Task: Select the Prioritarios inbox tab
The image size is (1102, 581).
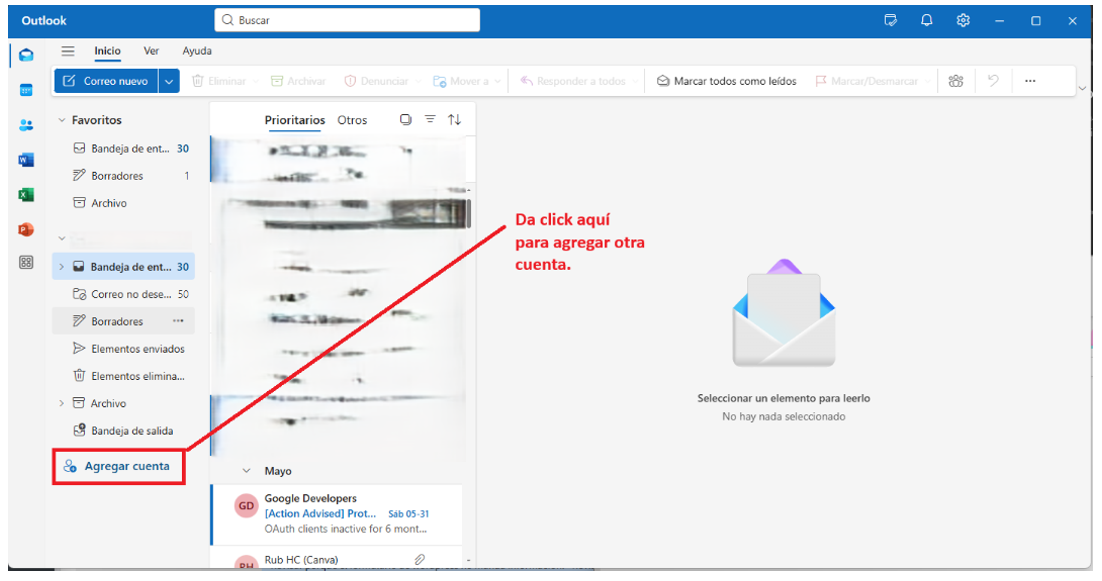Action: (x=294, y=120)
